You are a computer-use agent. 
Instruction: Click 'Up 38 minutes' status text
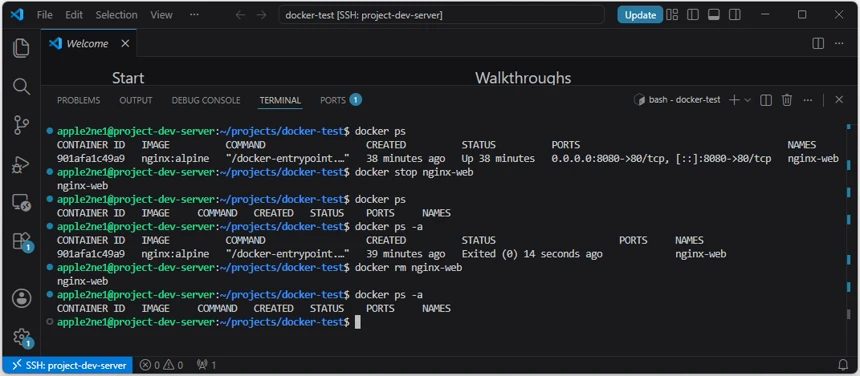pos(498,158)
